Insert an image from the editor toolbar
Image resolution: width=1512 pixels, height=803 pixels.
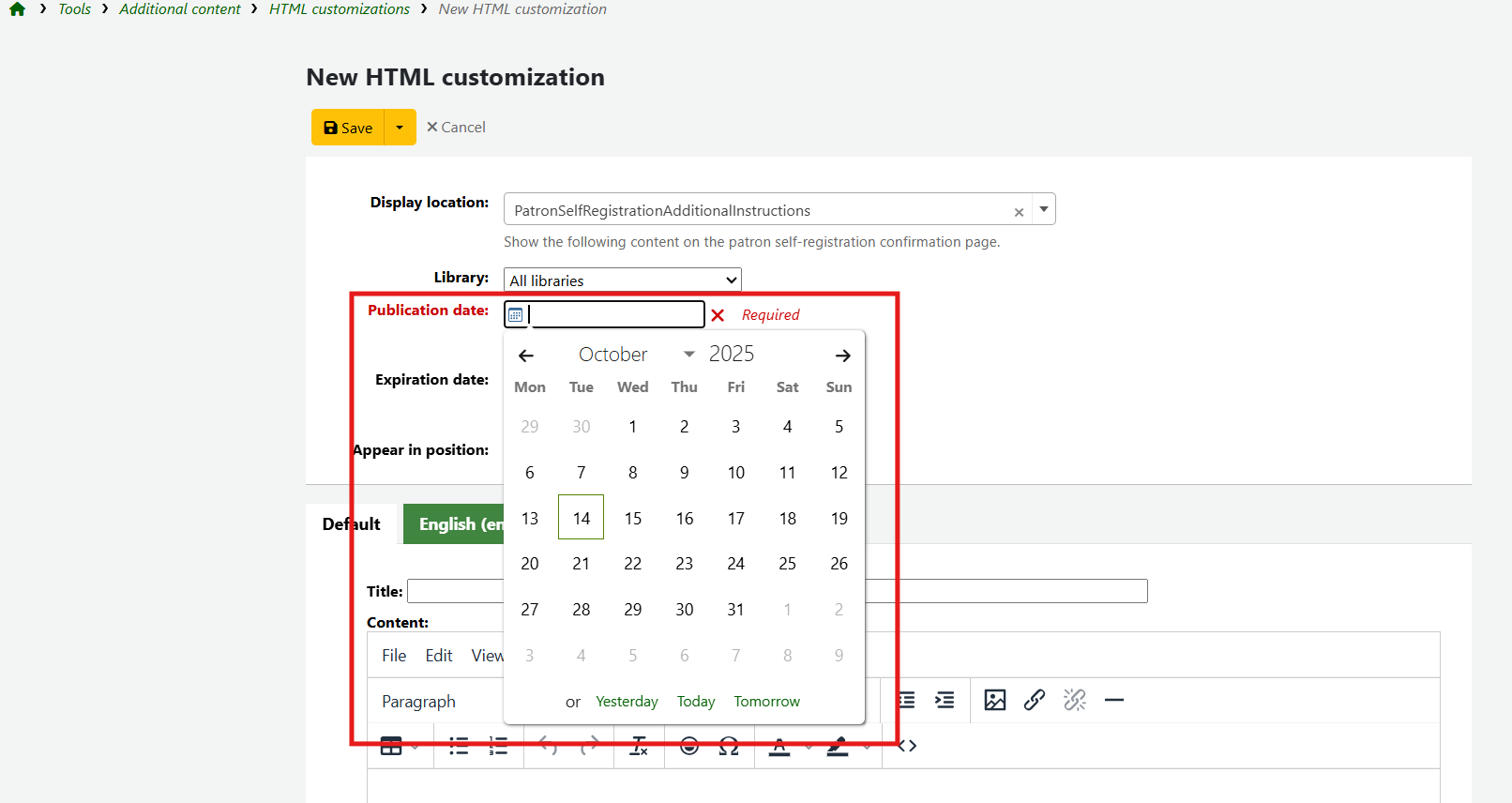point(994,700)
